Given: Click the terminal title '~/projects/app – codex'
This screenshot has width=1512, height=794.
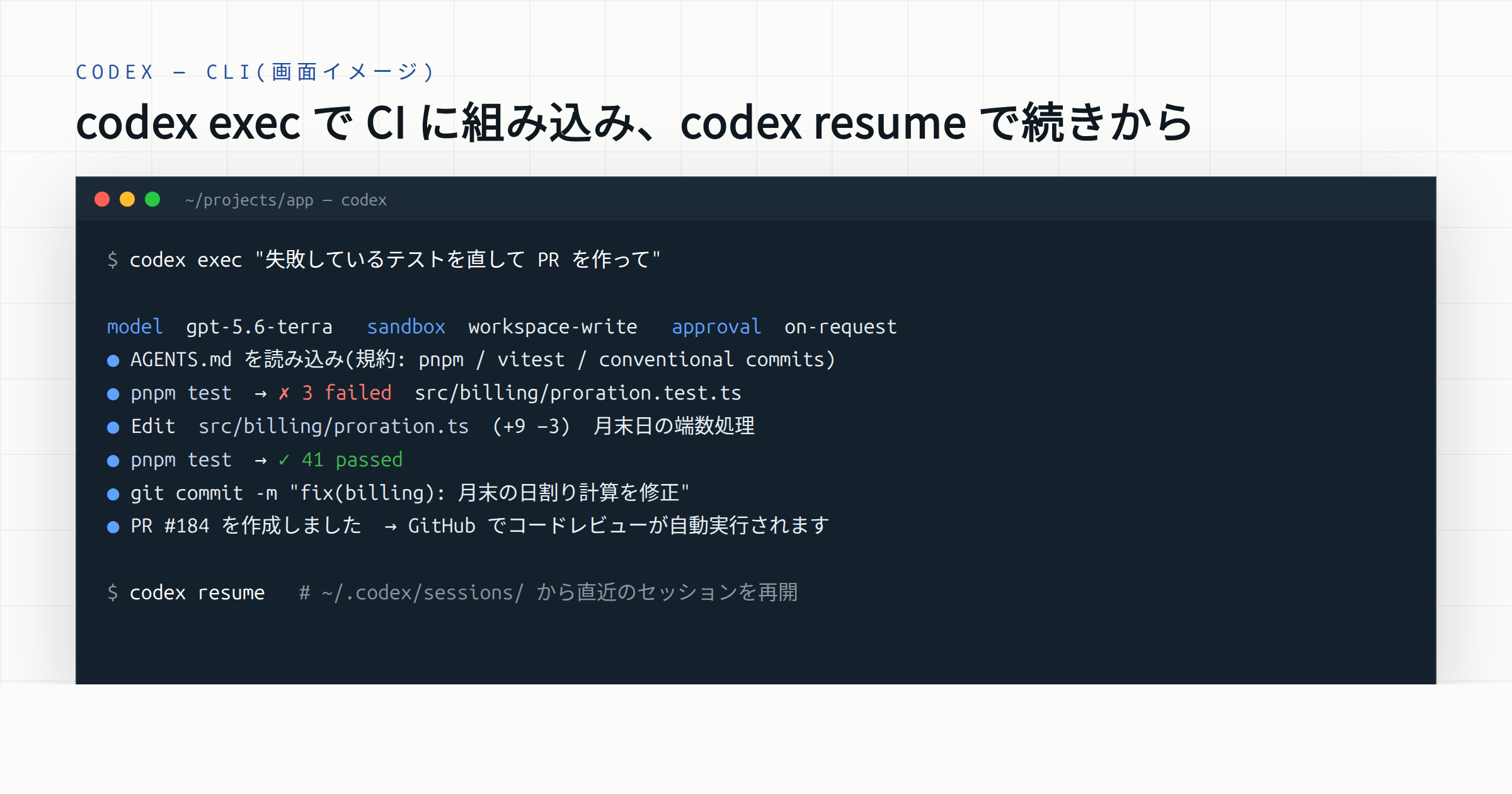Looking at the screenshot, I should click(x=286, y=200).
